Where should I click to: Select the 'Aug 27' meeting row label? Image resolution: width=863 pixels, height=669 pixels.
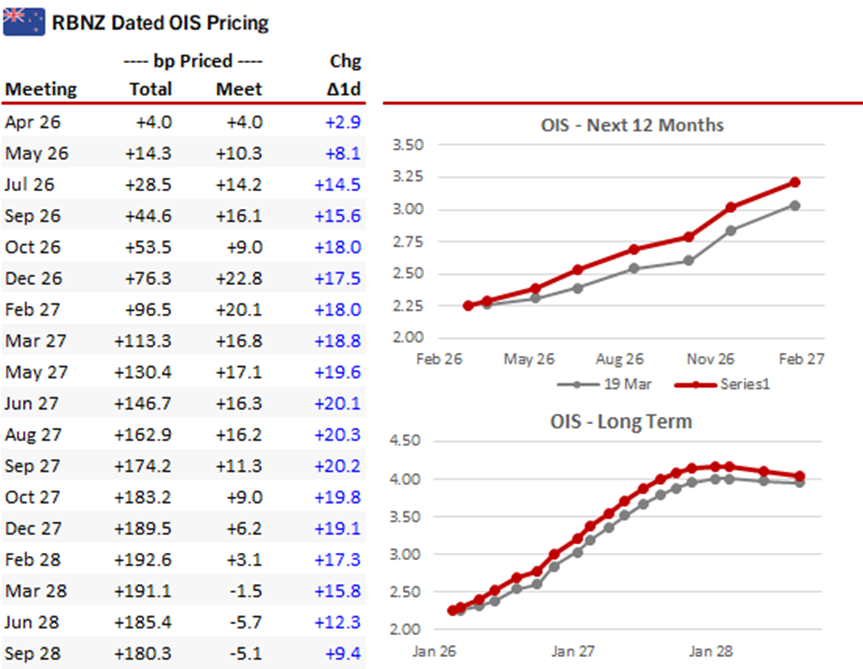(x=33, y=435)
